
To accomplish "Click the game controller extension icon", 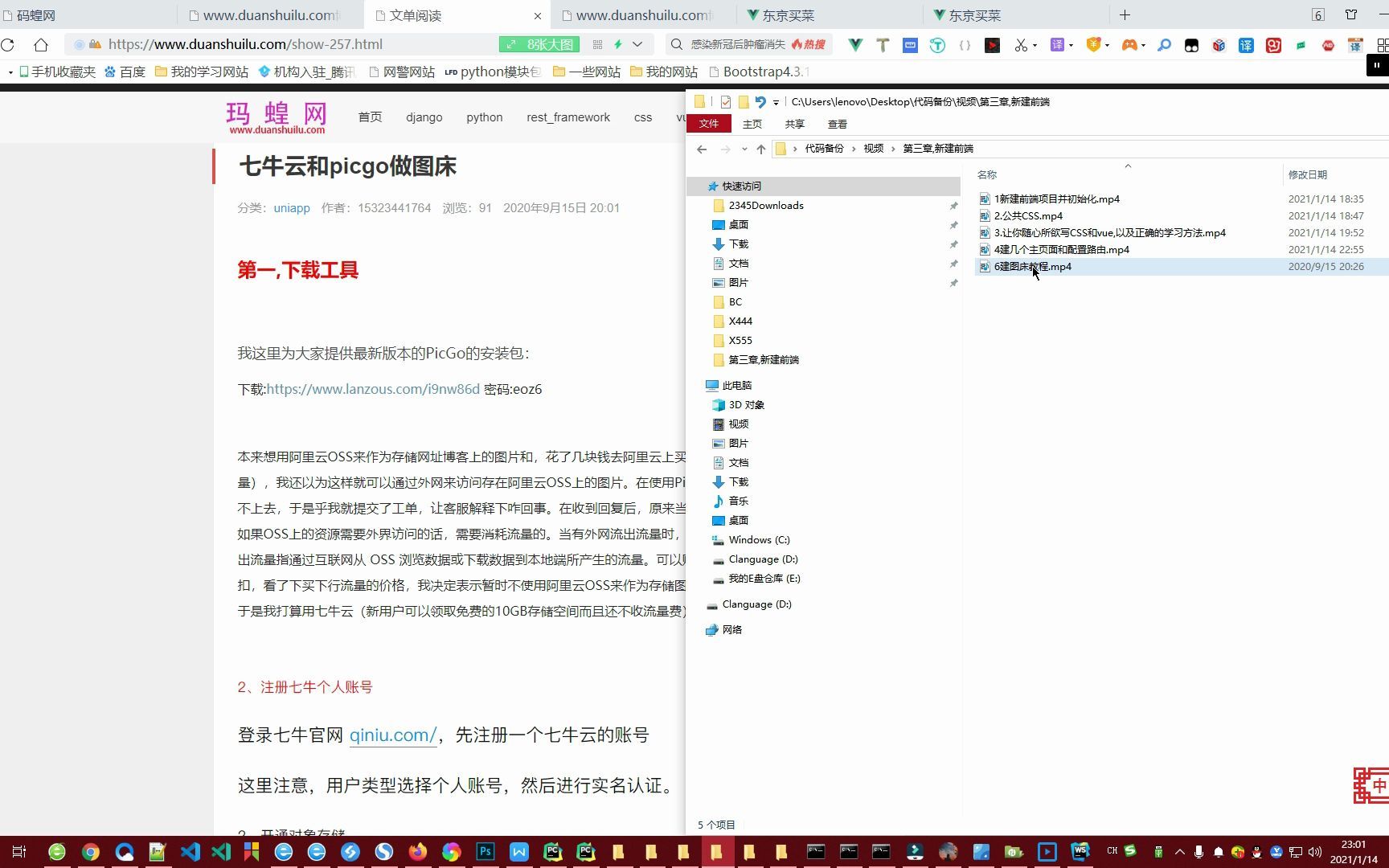I will [x=1129, y=45].
